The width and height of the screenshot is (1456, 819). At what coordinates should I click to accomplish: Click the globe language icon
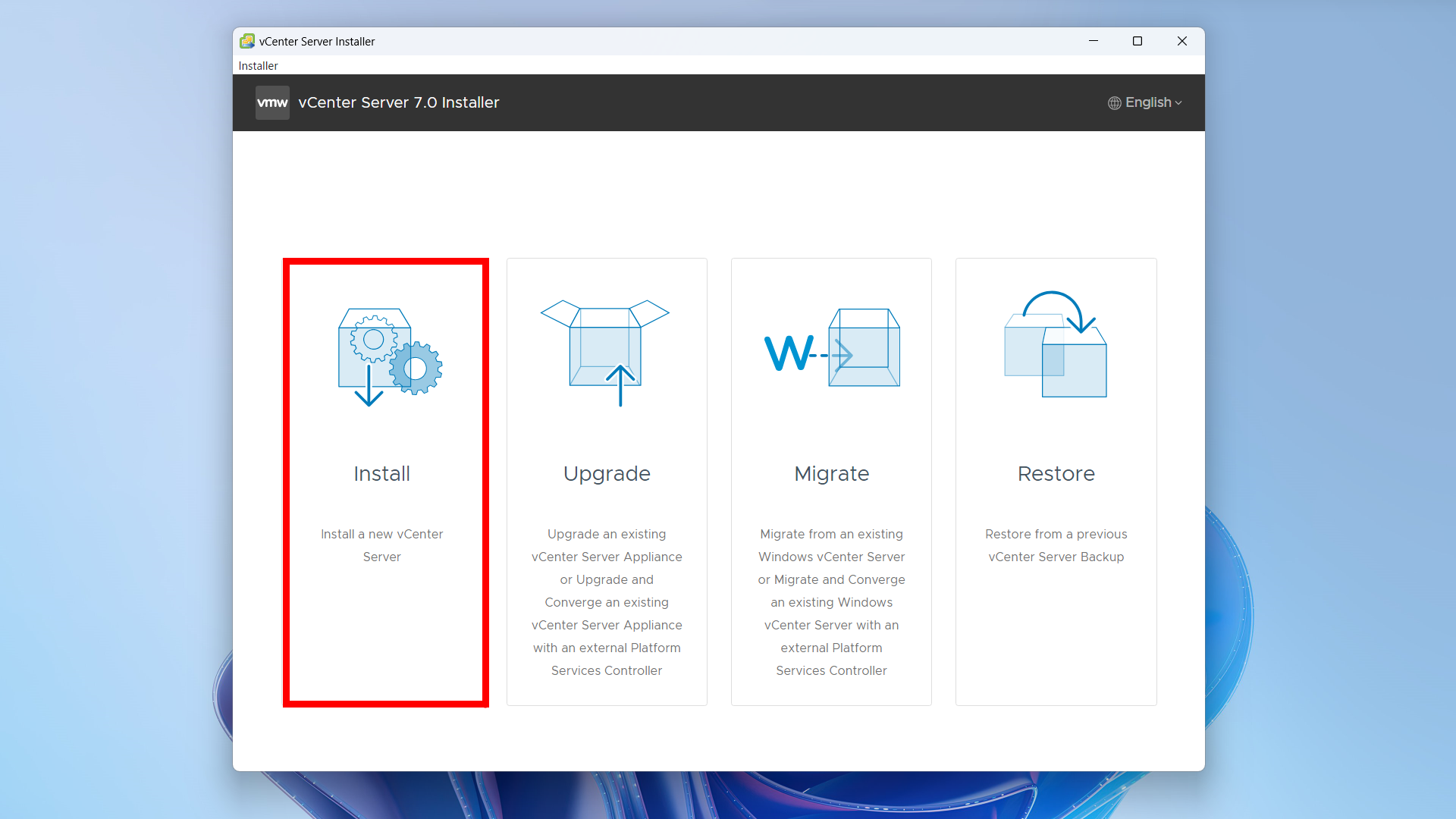tap(1114, 103)
